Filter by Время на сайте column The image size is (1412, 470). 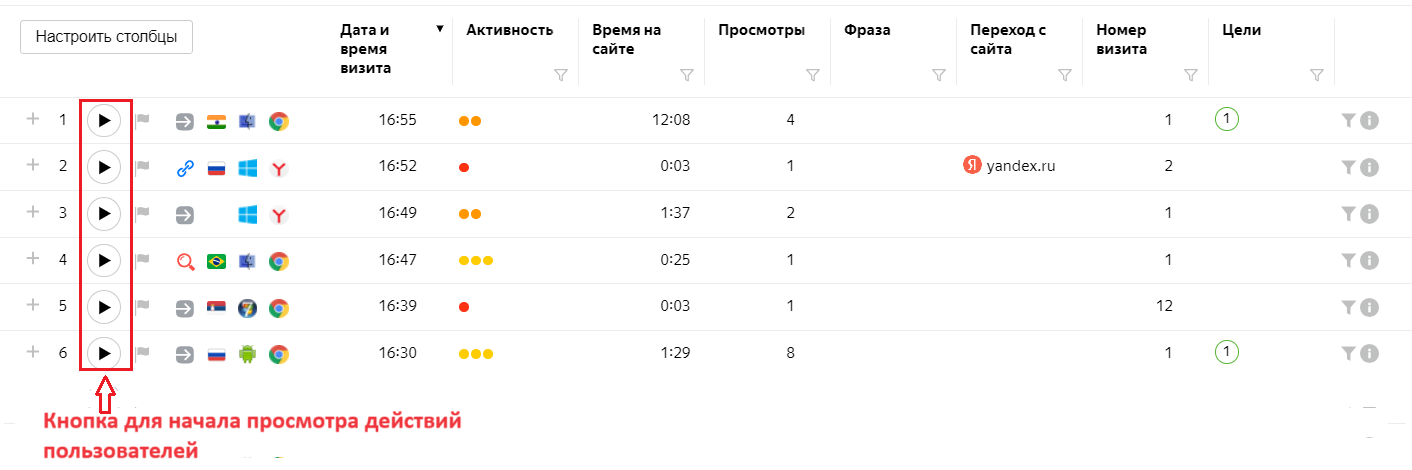pyautogui.click(x=686, y=75)
